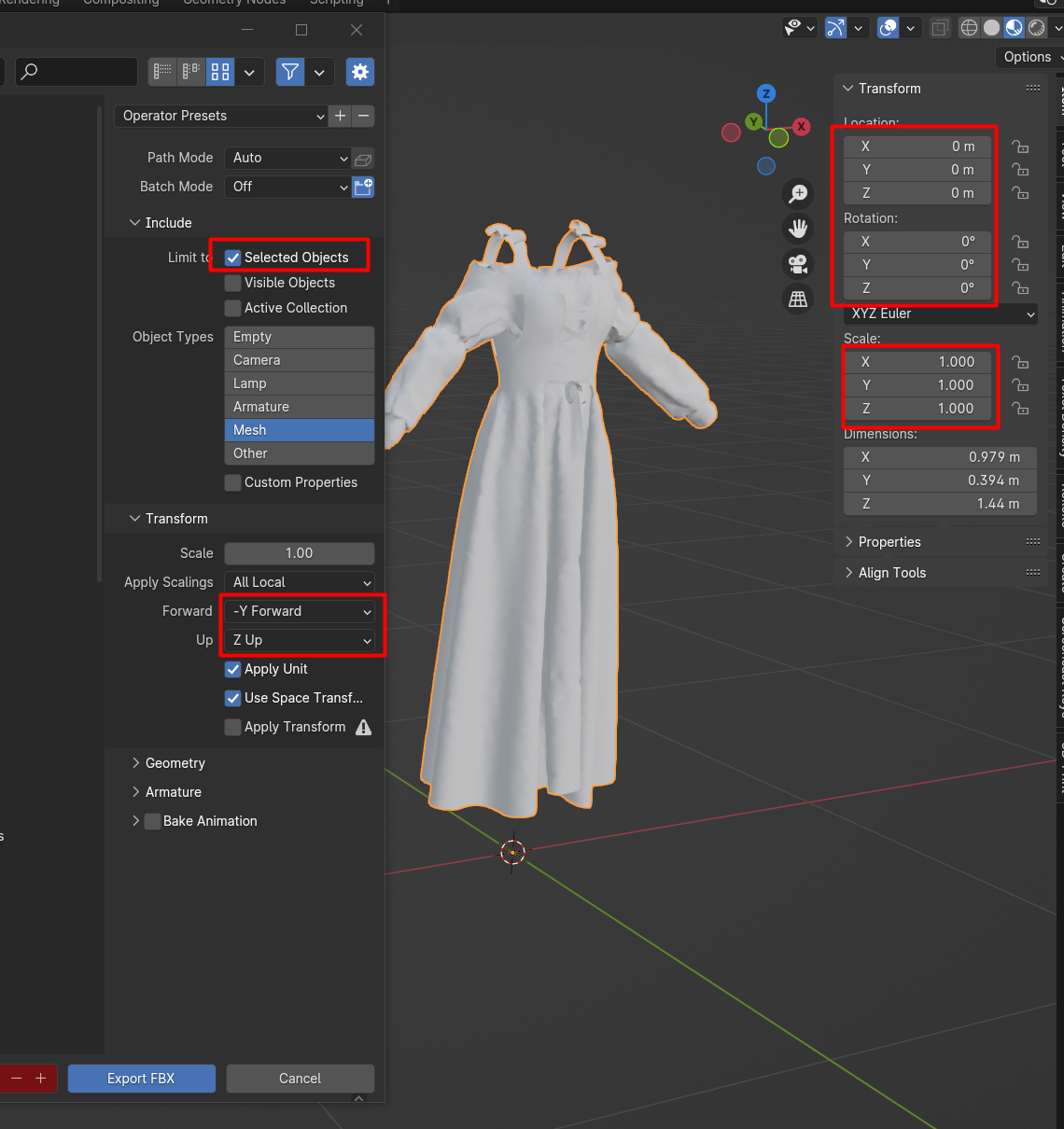Viewport: 1064px width, 1129px height.
Task: Click the pan view hand icon
Action: 798,229
